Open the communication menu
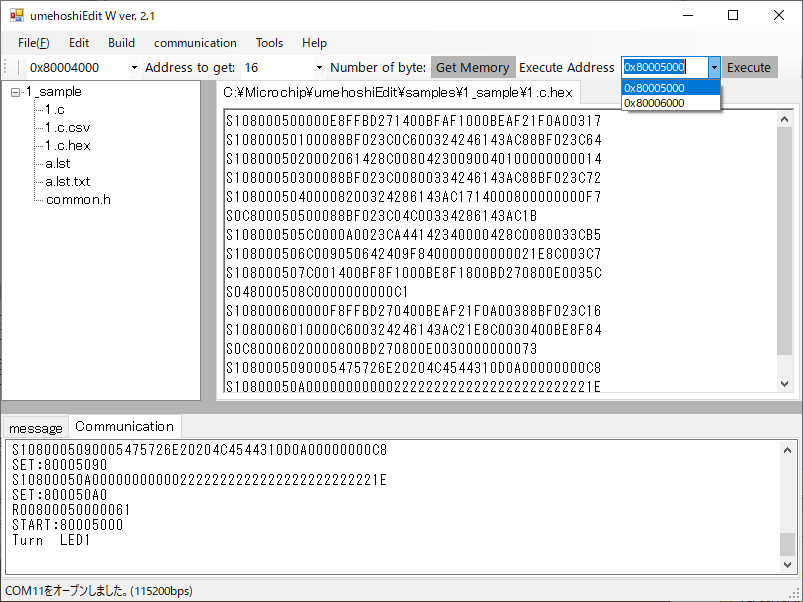The image size is (803, 602). [195, 43]
